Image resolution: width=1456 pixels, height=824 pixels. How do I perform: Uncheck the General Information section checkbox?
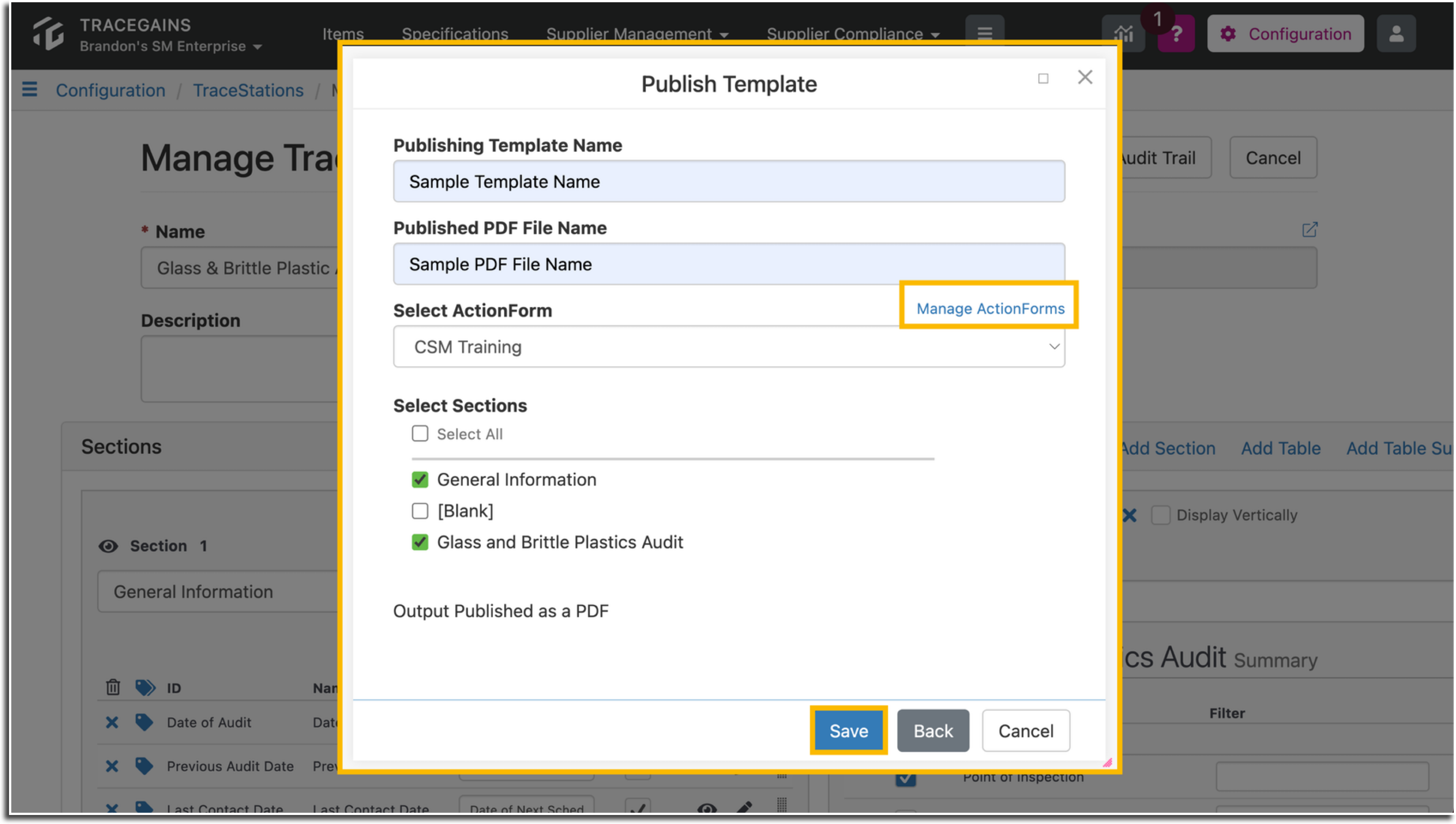(x=420, y=479)
